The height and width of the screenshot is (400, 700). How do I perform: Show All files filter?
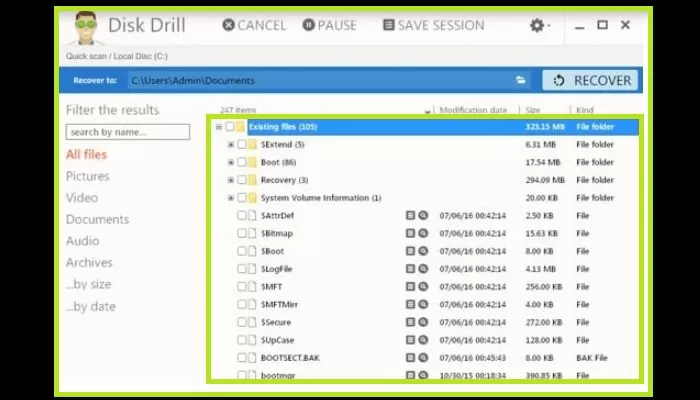tap(87, 155)
